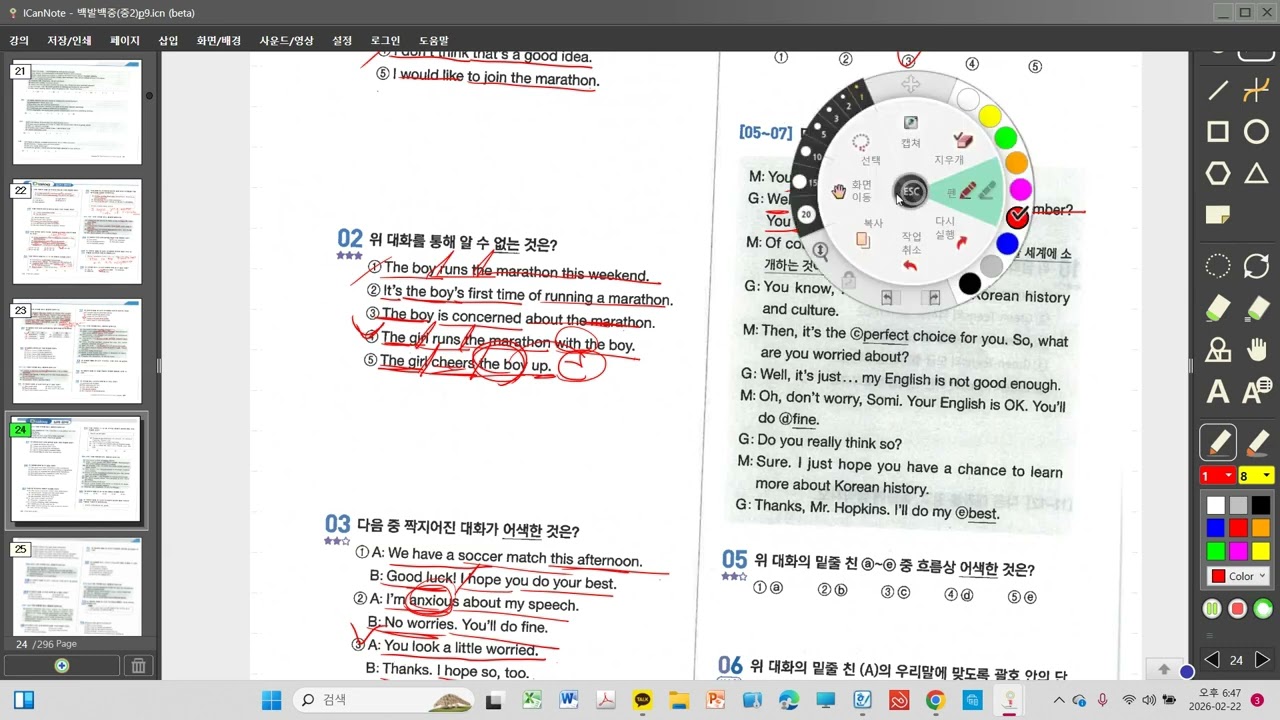Open the 설정 menu
The width and height of the screenshot is (1280, 720).
(342, 41)
